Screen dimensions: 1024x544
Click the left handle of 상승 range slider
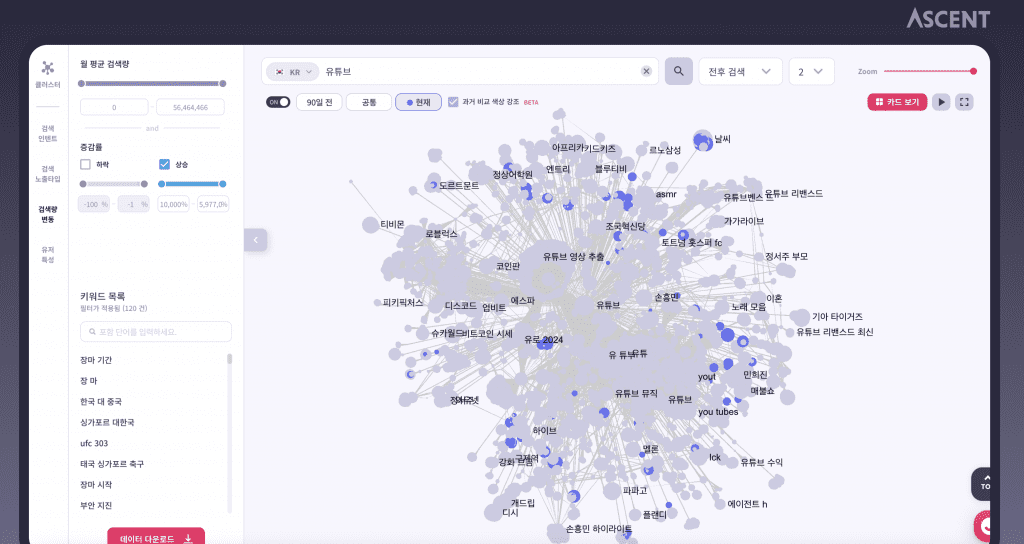pos(162,184)
